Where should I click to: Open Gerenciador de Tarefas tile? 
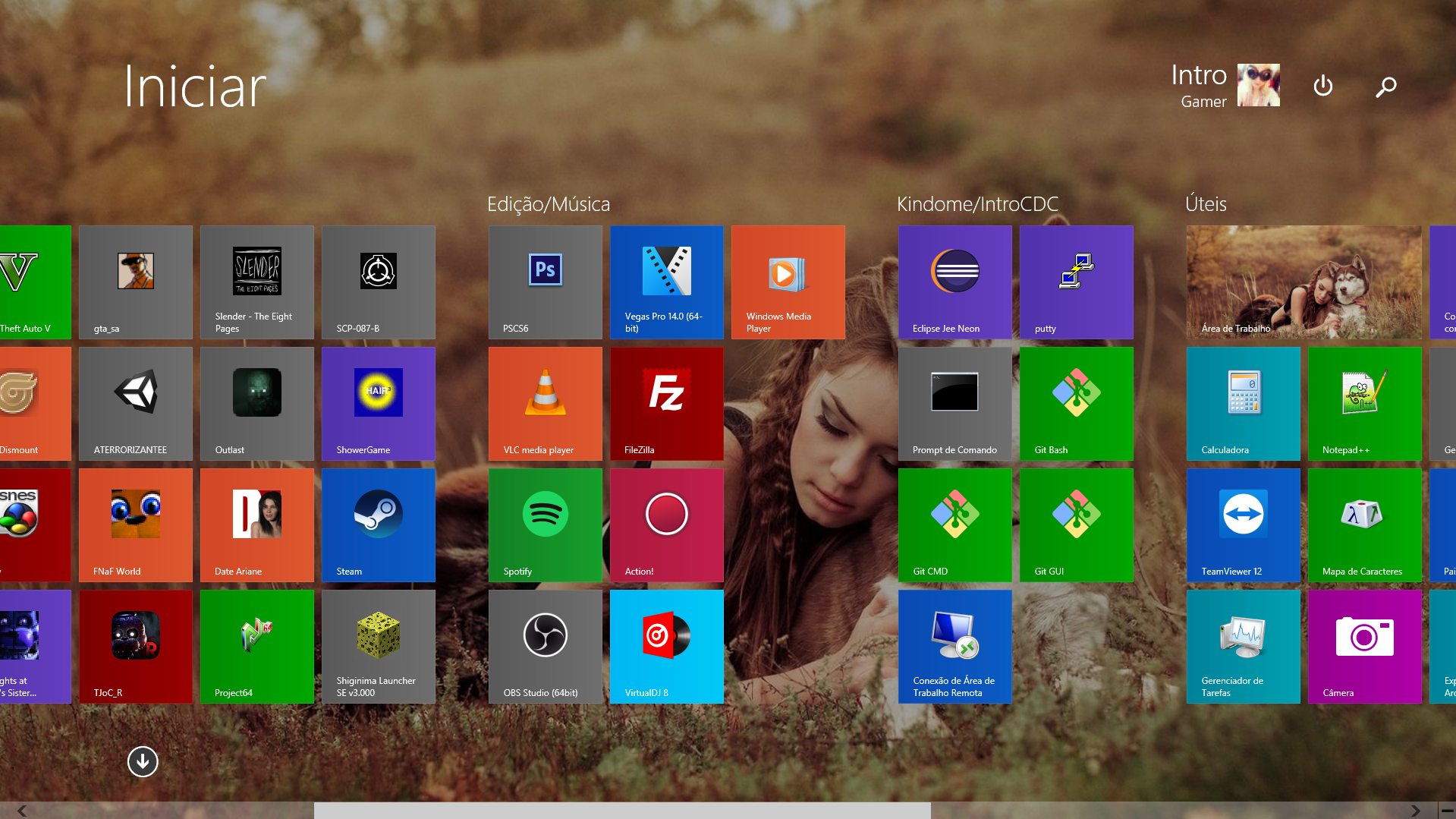(x=1244, y=647)
